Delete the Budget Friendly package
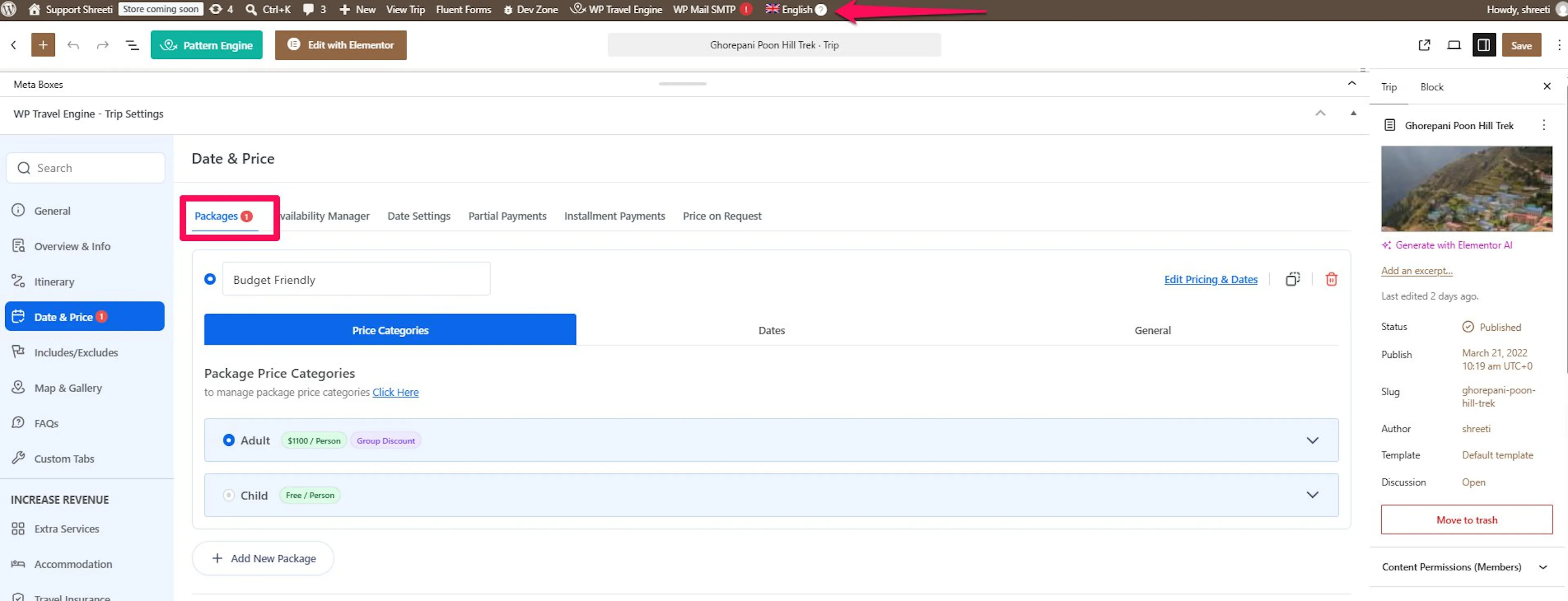The height and width of the screenshot is (601, 1568). coord(1332,279)
